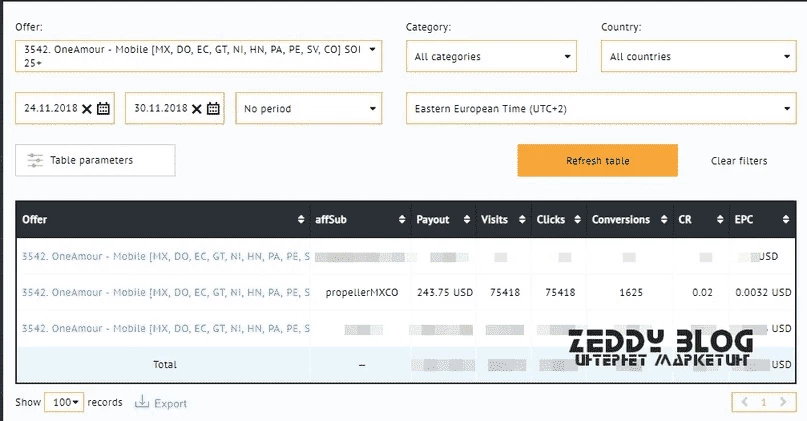Image resolution: width=807 pixels, height=421 pixels.
Task: Open the Offer dropdown selector
Action: (x=199, y=56)
